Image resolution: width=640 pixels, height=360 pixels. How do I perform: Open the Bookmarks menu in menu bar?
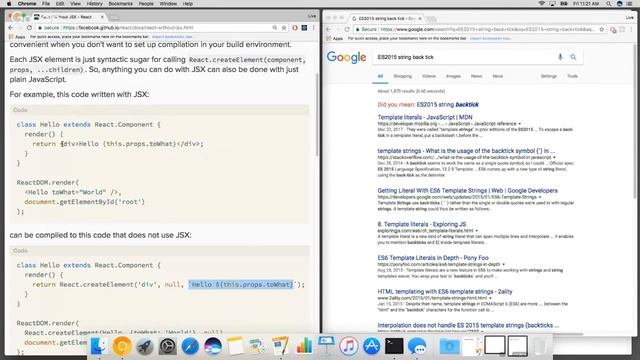[120, 4]
